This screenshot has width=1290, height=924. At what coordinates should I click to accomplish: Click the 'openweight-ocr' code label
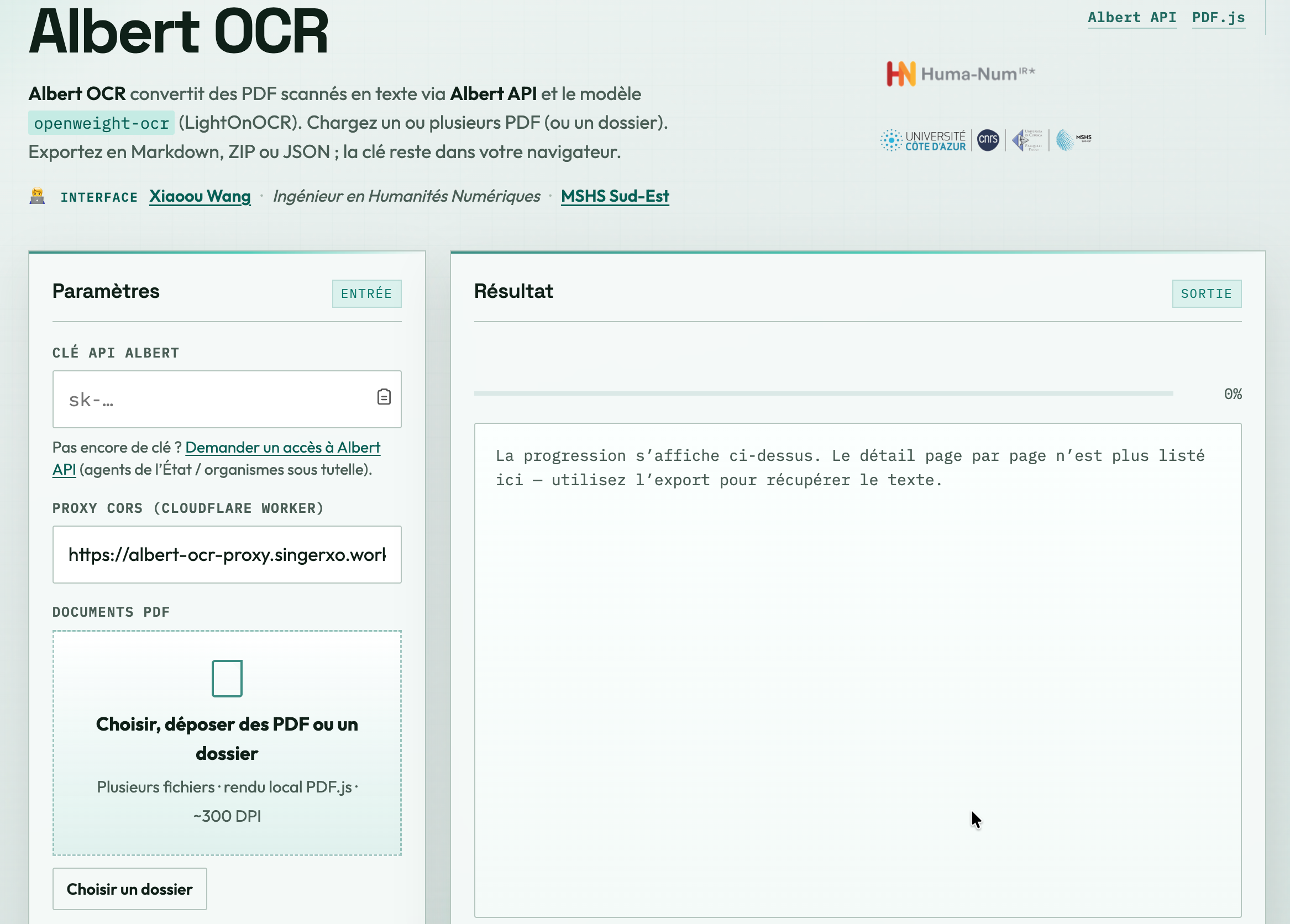pos(101,123)
